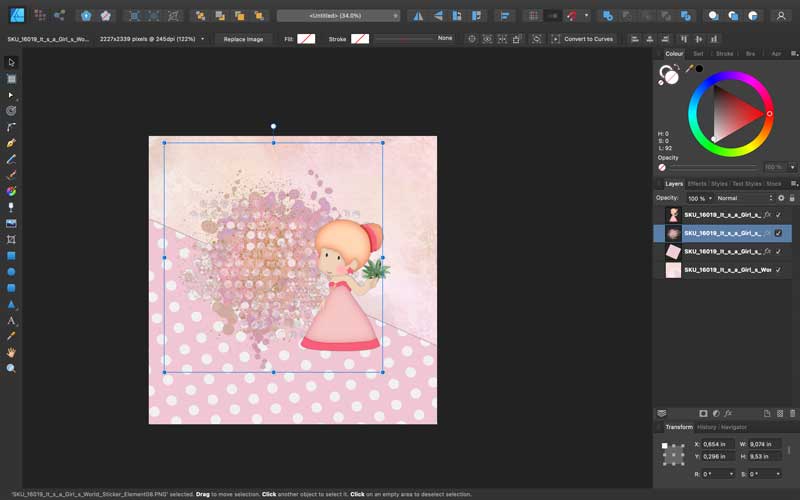800x500 pixels.
Task: Toggle visibility of the third layer
Action: click(778, 252)
